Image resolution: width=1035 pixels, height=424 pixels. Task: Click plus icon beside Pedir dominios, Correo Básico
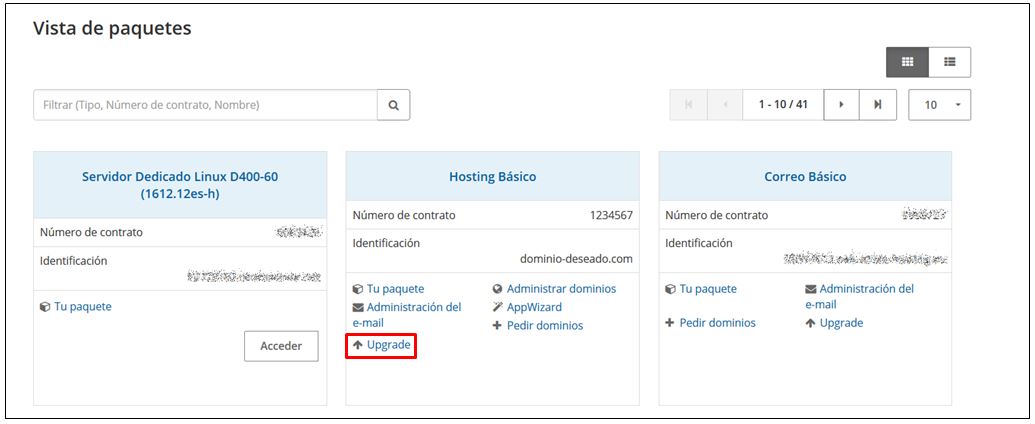[x=670, y=323]
